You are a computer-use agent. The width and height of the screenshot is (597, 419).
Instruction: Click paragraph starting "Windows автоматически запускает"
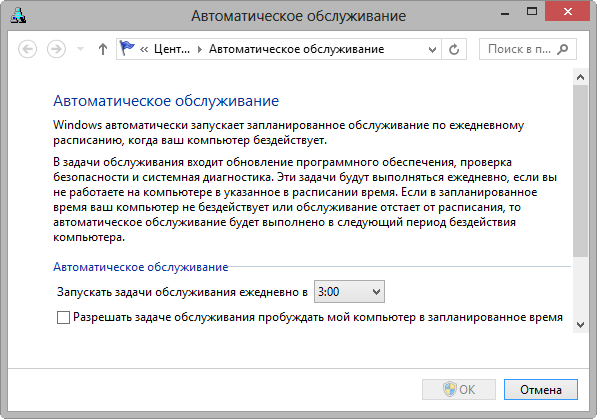tap(289, 133)
